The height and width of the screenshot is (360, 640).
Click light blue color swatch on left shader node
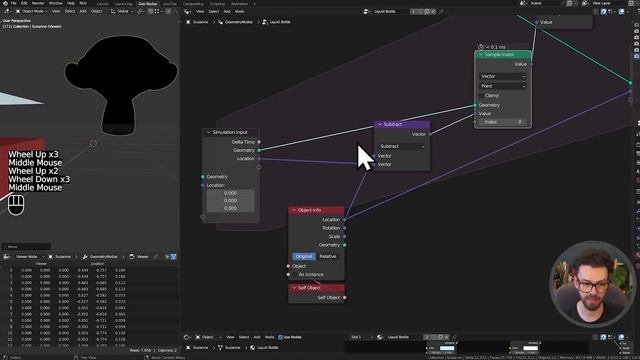coord(447,348)
